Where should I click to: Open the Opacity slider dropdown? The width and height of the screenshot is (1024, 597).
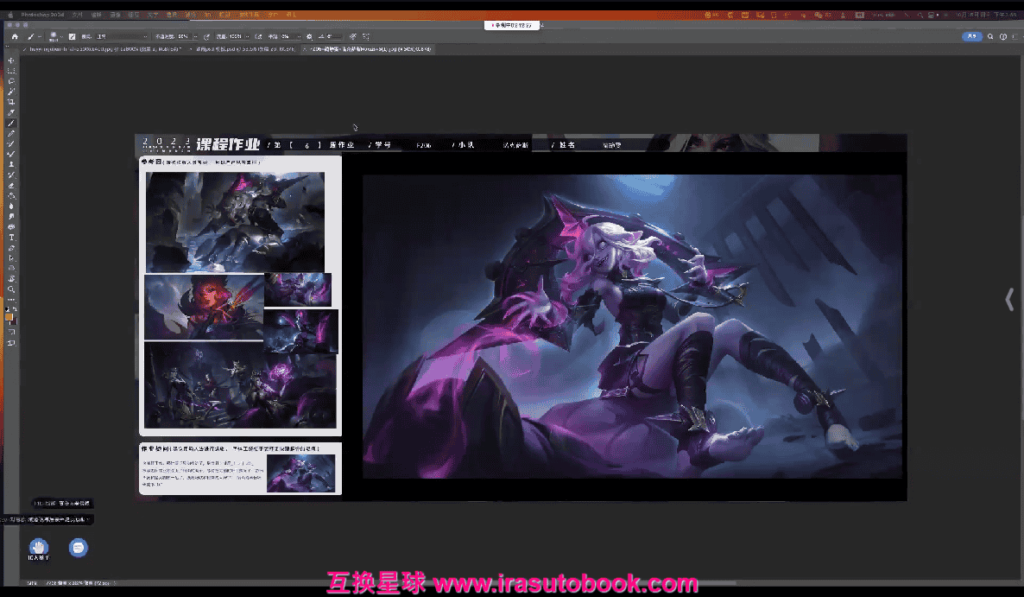point(195,37)
